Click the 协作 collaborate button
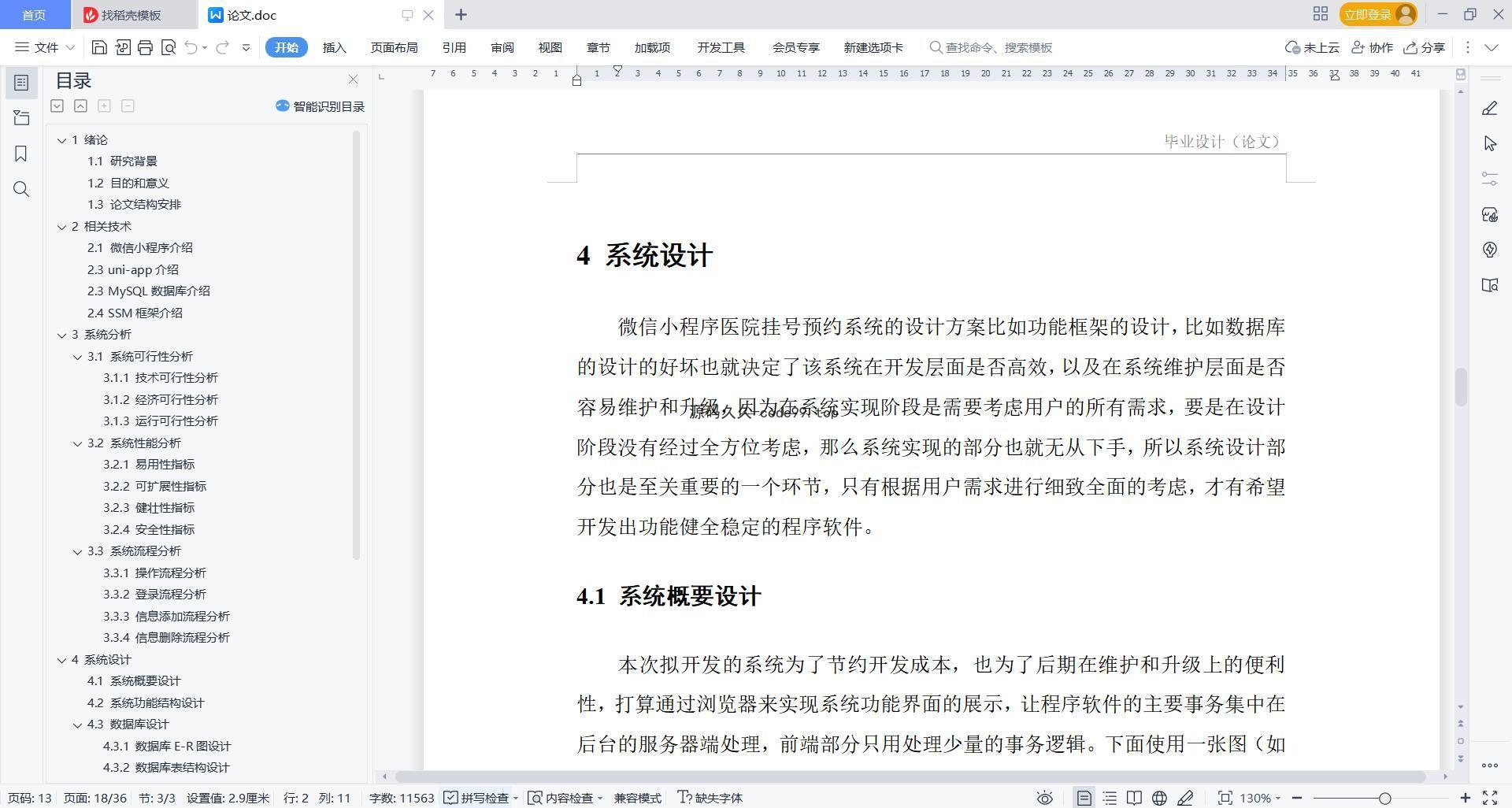Viewport: 1512px width, 808px height. pyautogui.click(x=1372, y=47)
